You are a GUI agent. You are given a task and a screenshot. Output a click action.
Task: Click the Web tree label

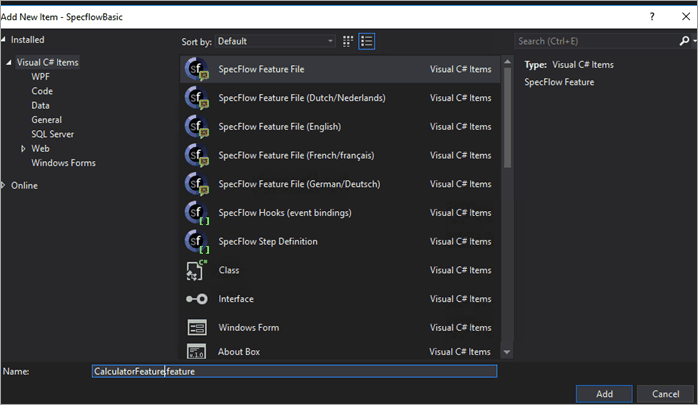(x=41, y=149)
